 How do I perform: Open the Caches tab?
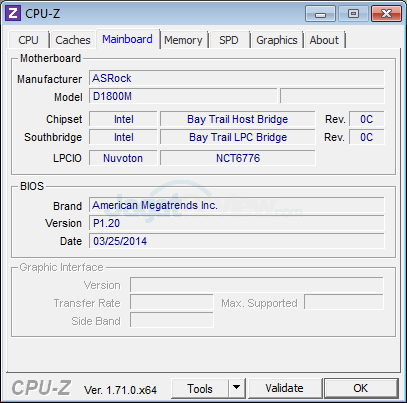pos(73,40)
